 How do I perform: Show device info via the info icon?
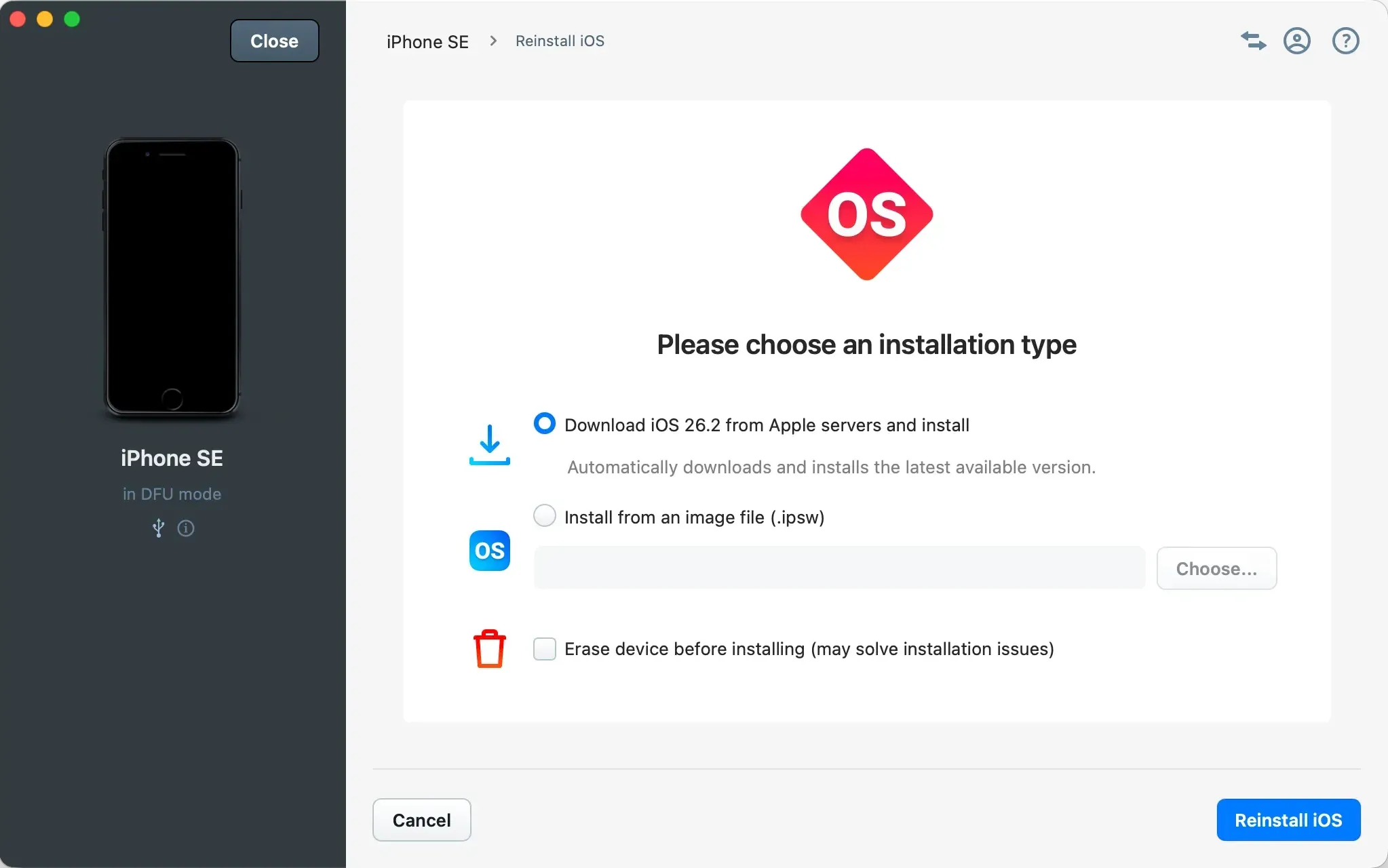(185, 528)
